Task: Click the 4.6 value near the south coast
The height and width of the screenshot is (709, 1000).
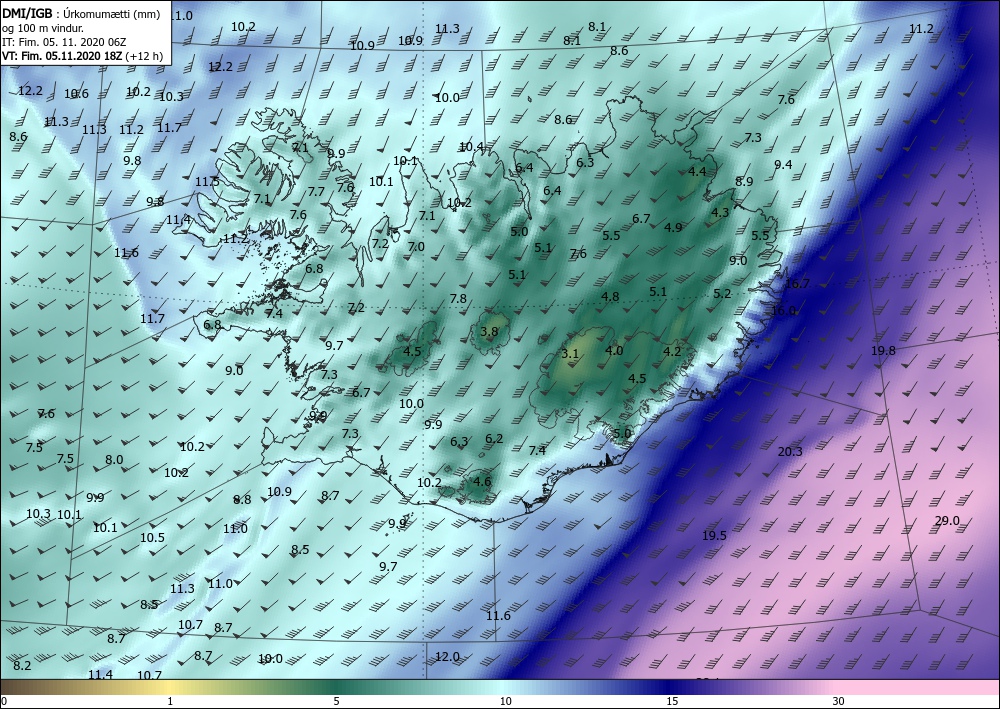Action: pyautogui.click(x=483, y=481)
